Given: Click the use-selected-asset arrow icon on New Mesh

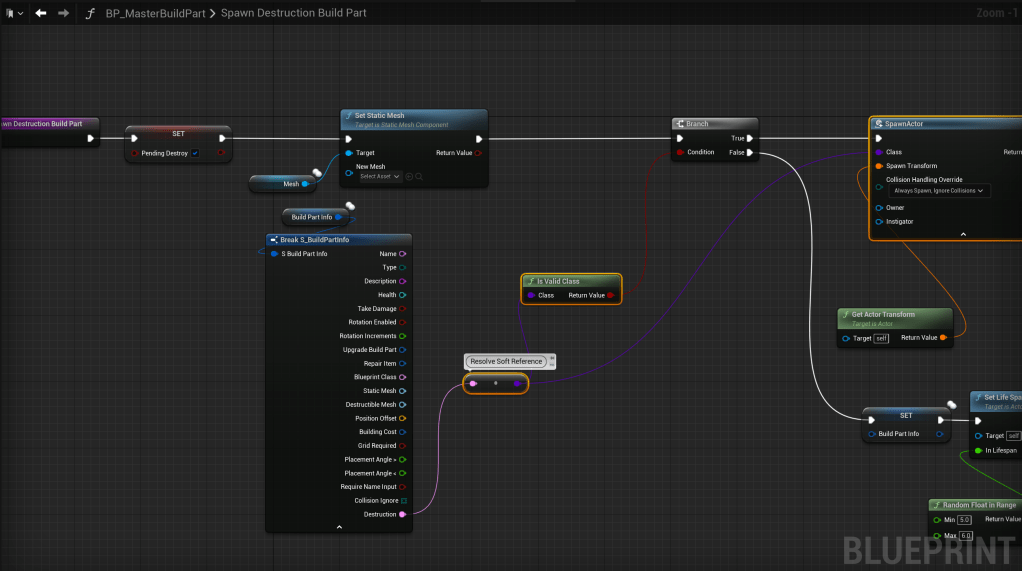Looking at the screenshot, I should pos(409,176).
